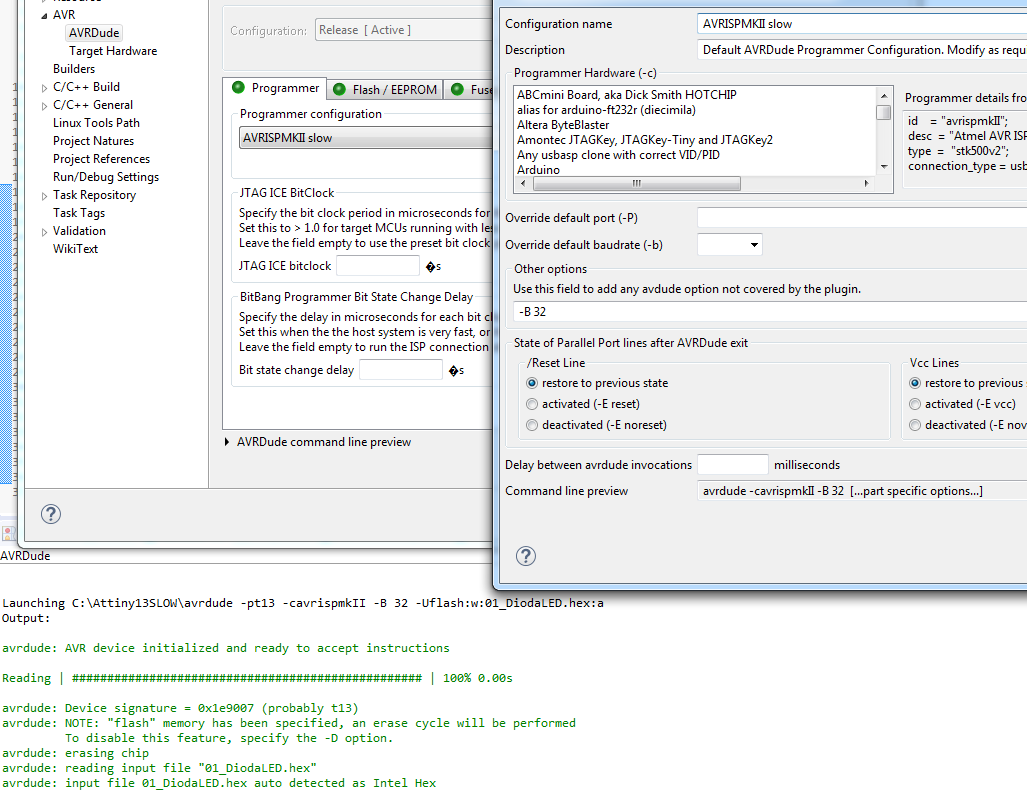
Task: Click the horizontal scrollbar right arrow
Action: click(x=867, y=183)
